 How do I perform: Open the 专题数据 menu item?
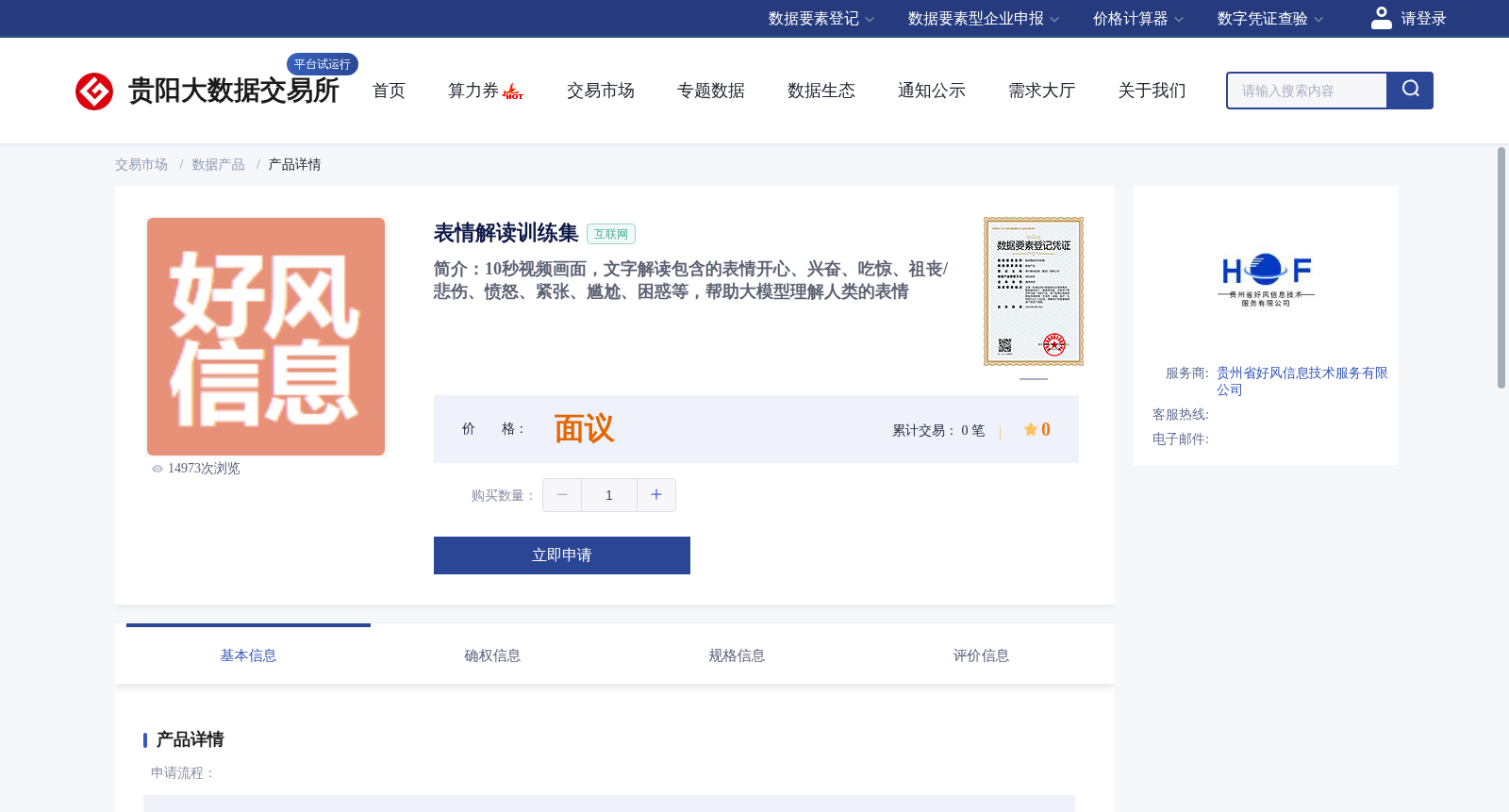(711, 91)
